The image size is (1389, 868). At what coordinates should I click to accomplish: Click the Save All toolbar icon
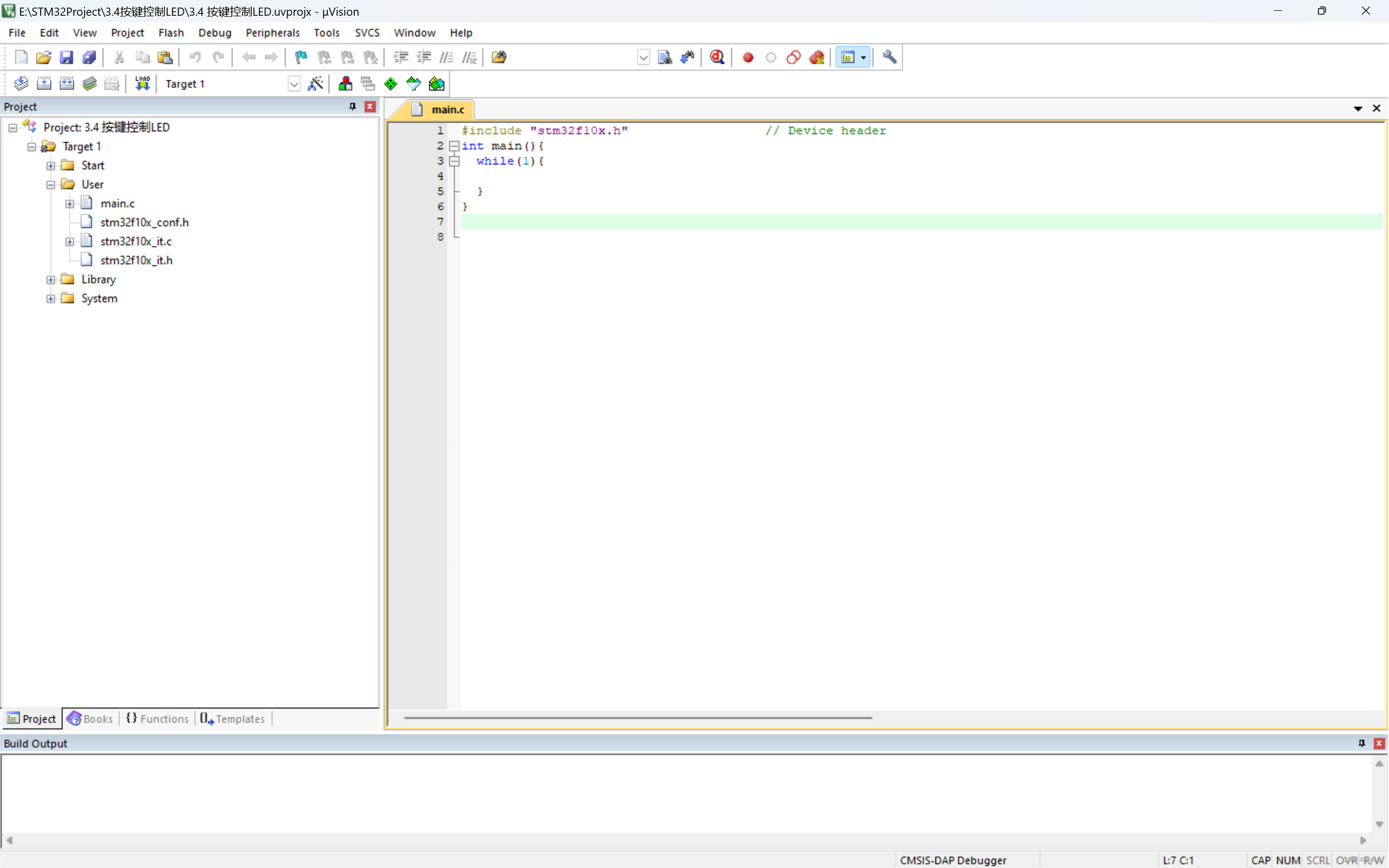click(89, 57)
